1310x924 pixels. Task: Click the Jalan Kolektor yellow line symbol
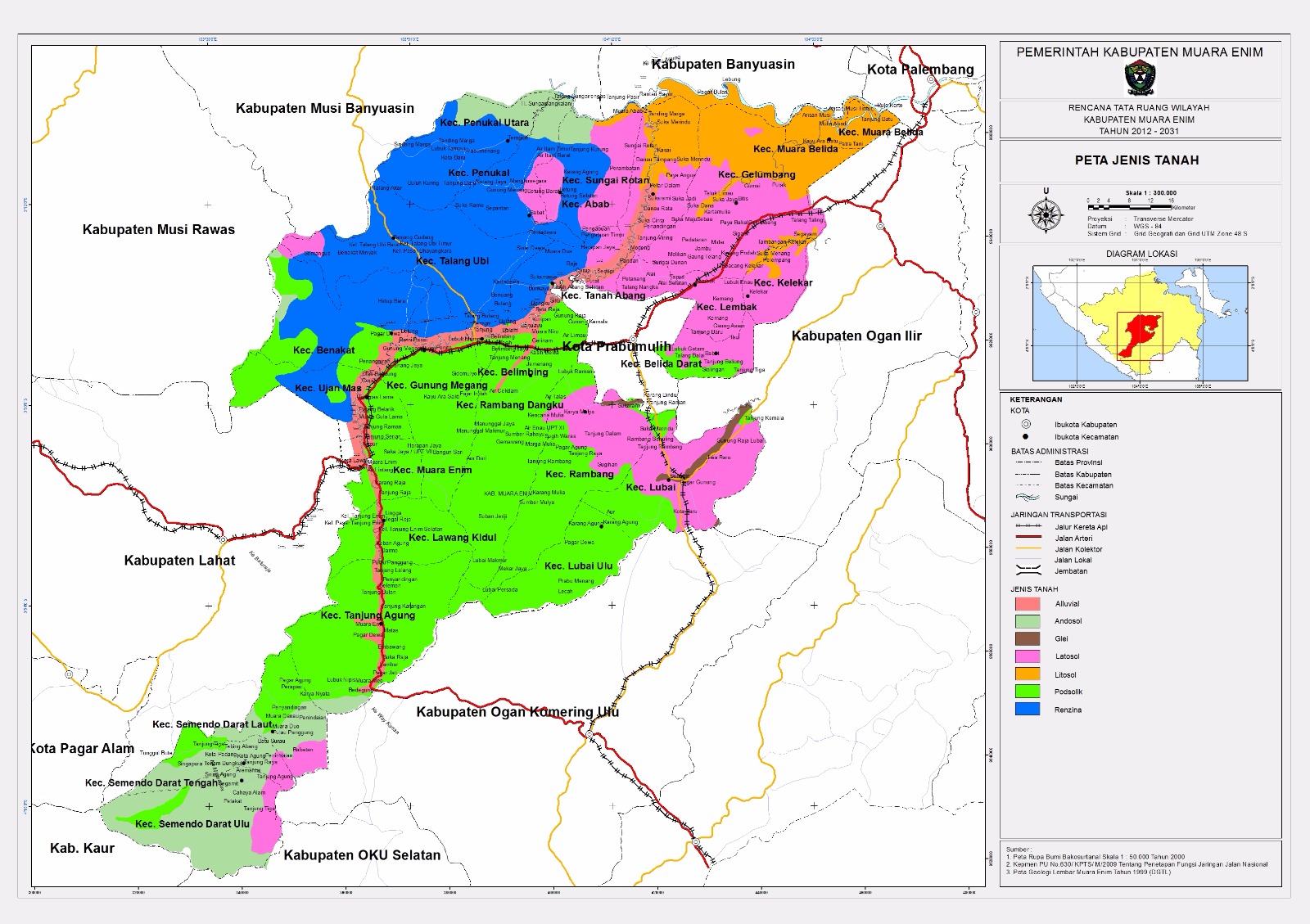click(x=1028, y=548)
